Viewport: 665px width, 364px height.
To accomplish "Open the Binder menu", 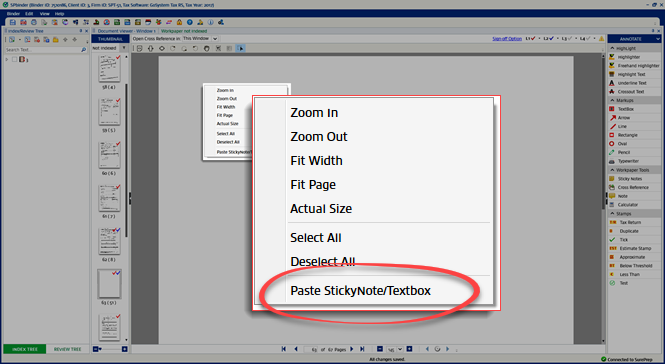I will tap(13, 14).
